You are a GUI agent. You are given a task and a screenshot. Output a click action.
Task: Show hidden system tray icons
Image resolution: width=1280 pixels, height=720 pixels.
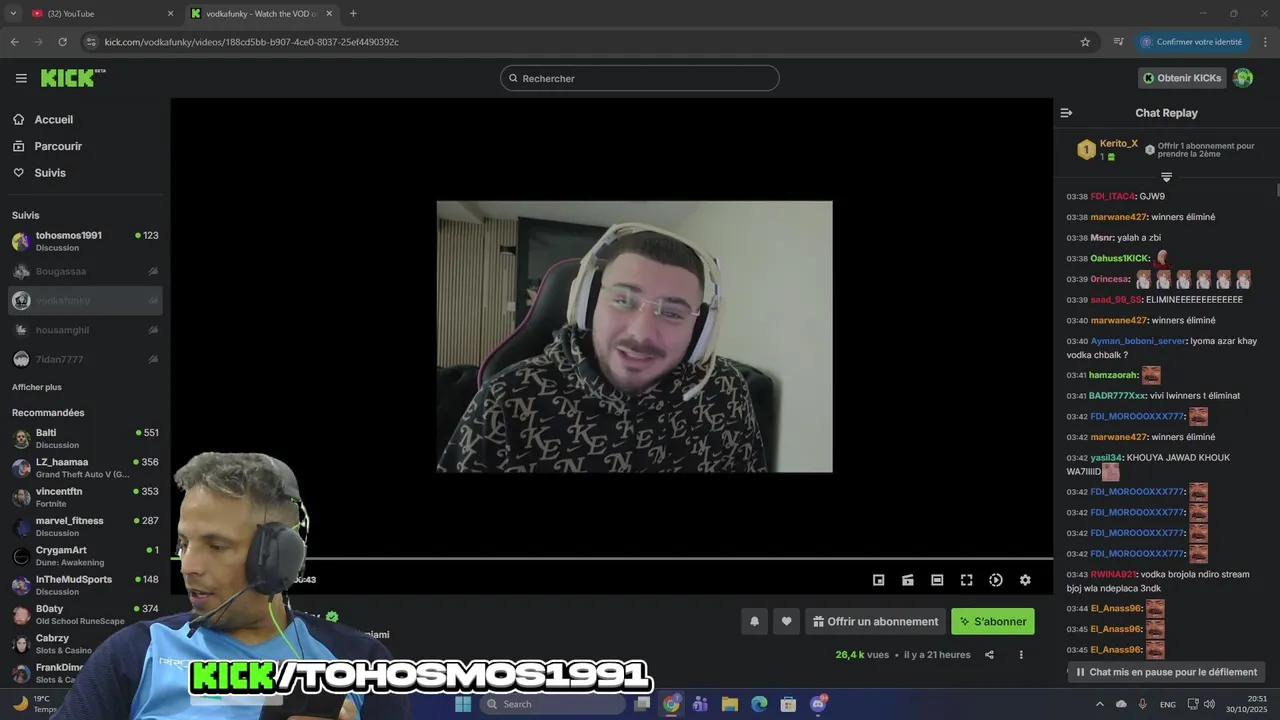click(1100, 704)
